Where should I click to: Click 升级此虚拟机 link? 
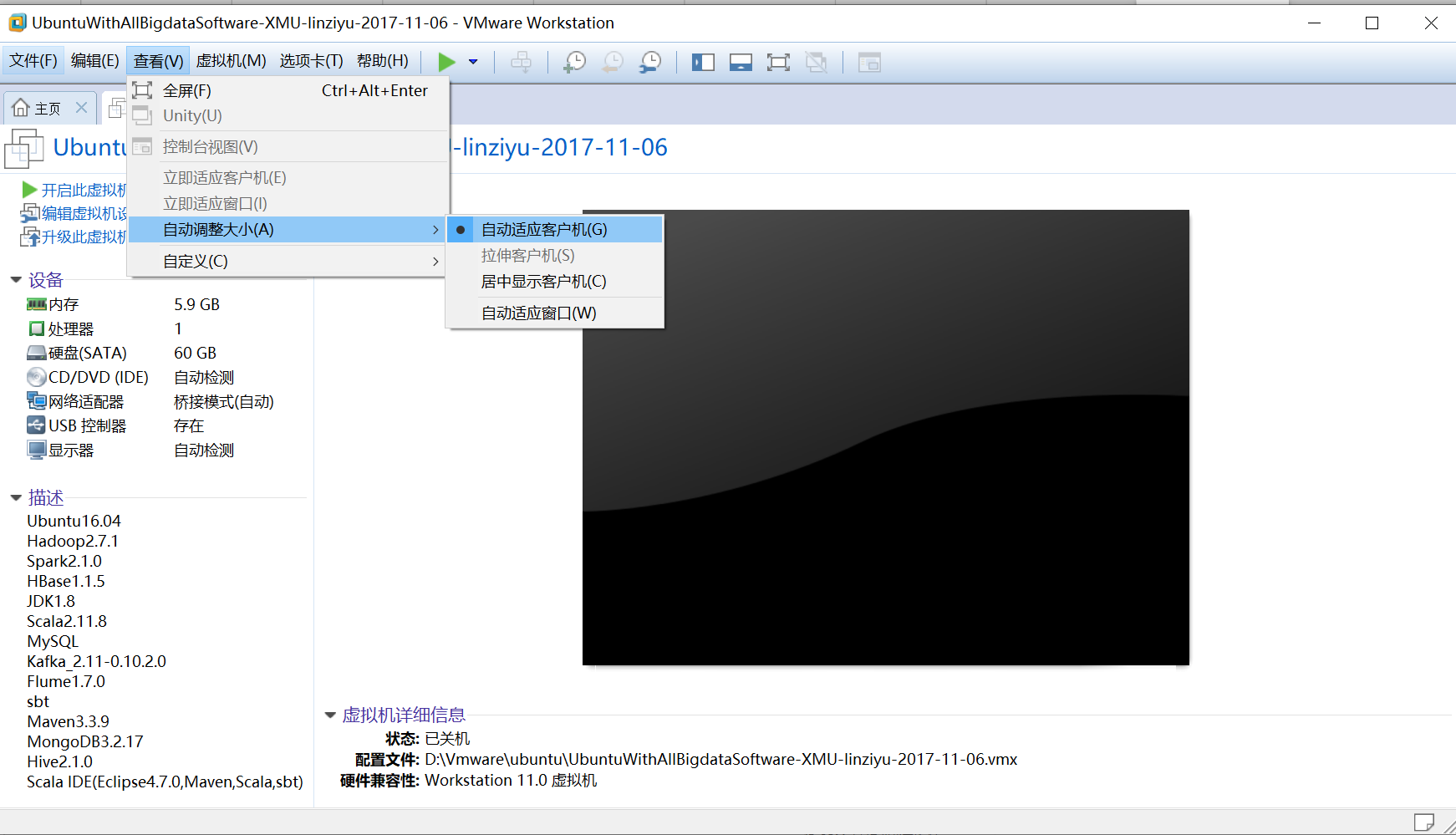point(84,237)
